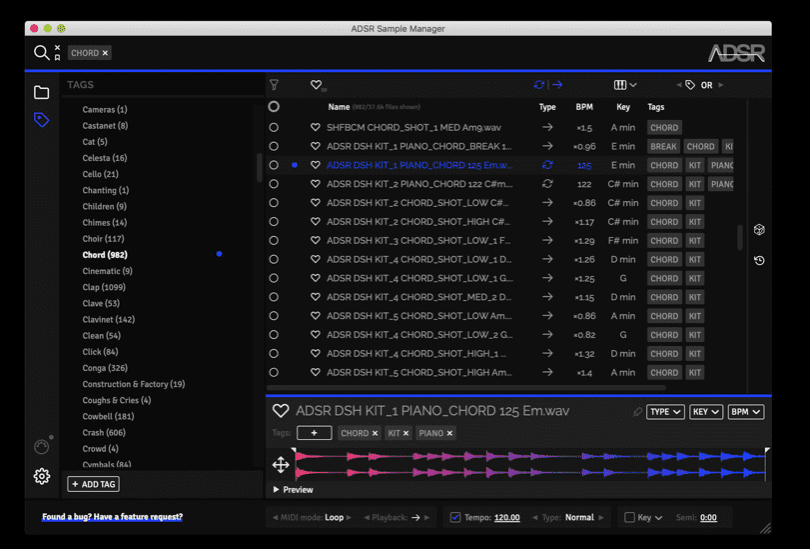Open the settings gear in sidebar
Screen dimensions: 810x549
click(x=41, y=476)
